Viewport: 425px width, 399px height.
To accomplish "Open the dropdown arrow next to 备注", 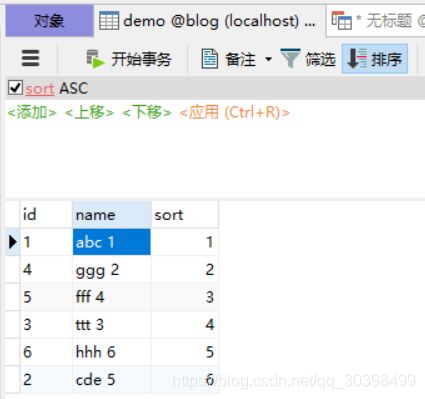I will point(268,59).
